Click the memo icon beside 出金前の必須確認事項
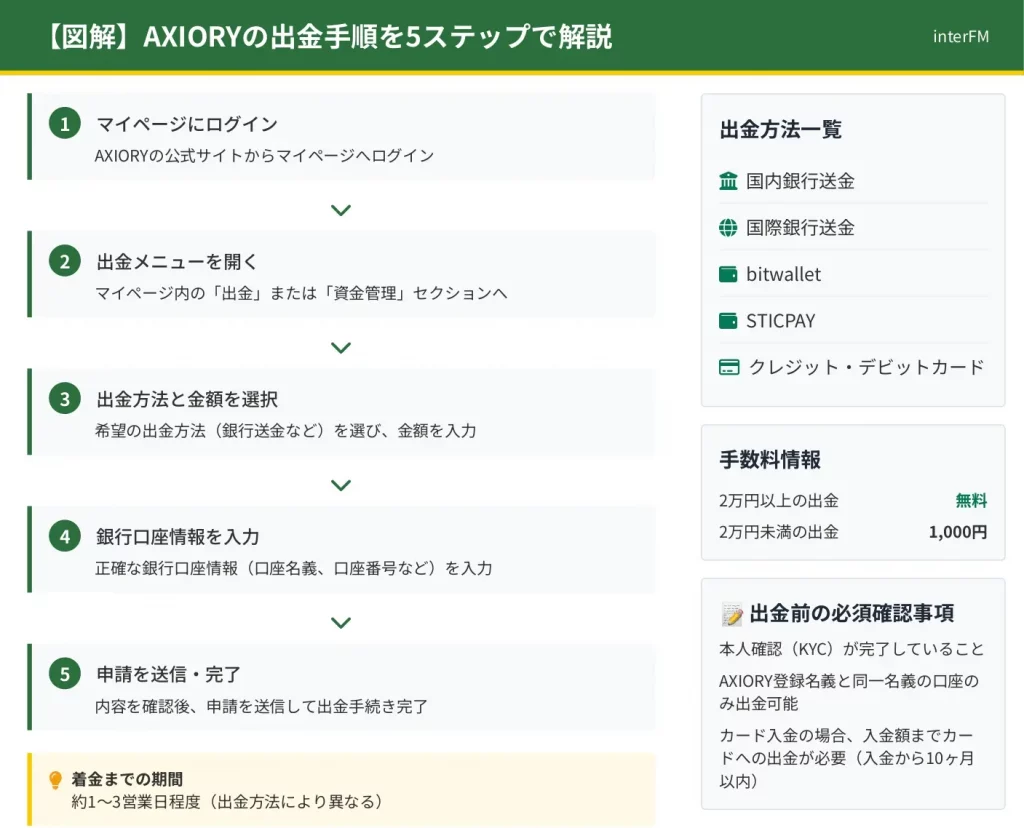 coord(731,614)
